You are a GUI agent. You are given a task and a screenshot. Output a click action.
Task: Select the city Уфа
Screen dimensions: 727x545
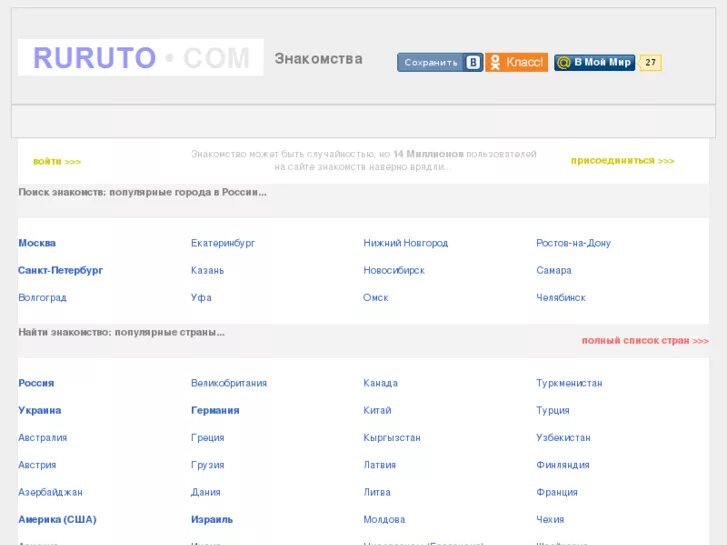tap(201, 298)
